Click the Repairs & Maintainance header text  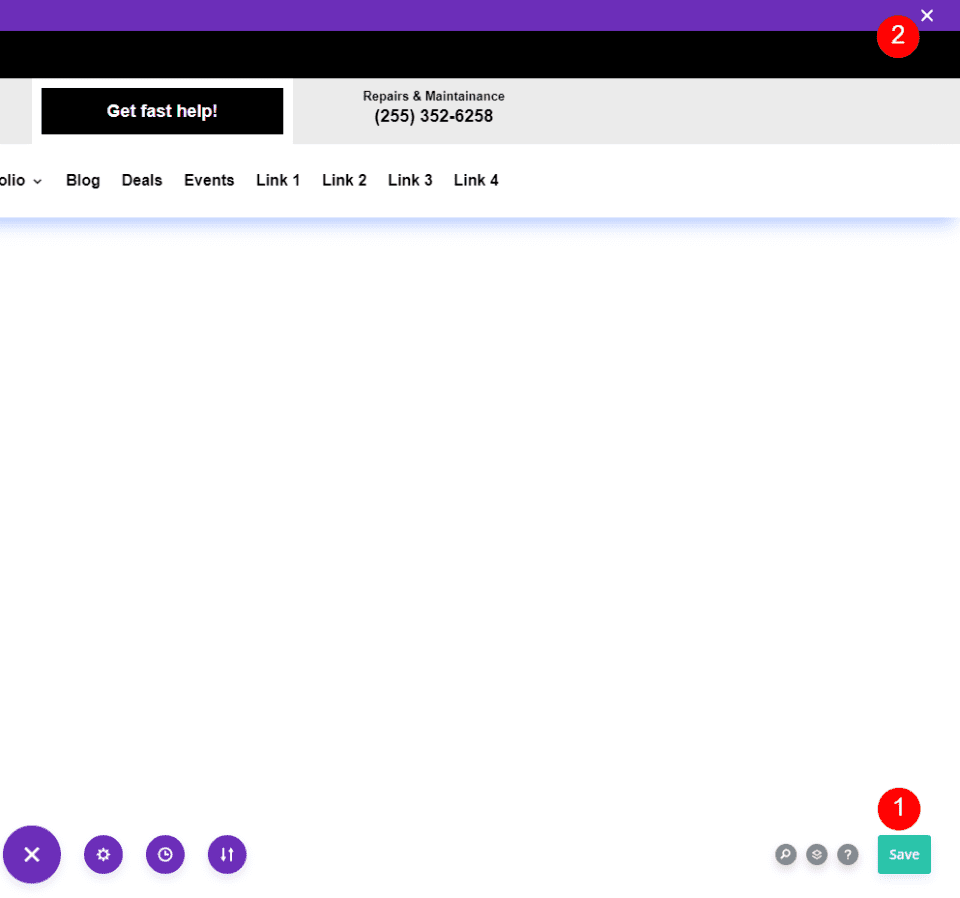(x=433, y=96)
